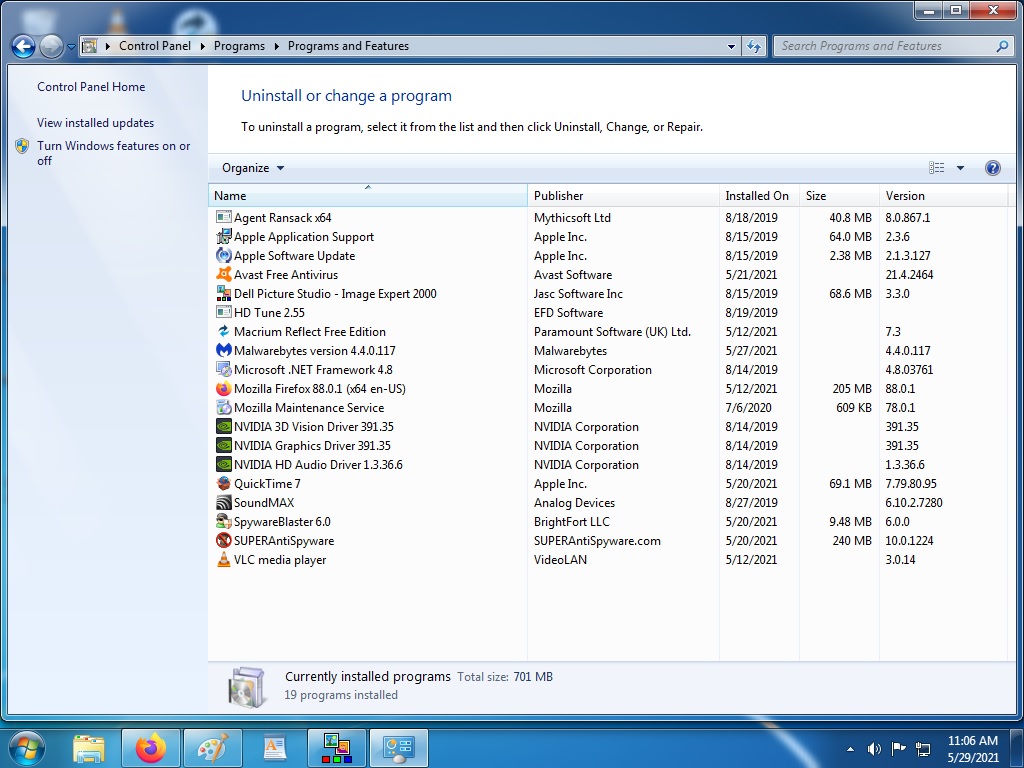Sort by the Size column header
This screenshot has width=1024, height=768.
click(839, 195)
